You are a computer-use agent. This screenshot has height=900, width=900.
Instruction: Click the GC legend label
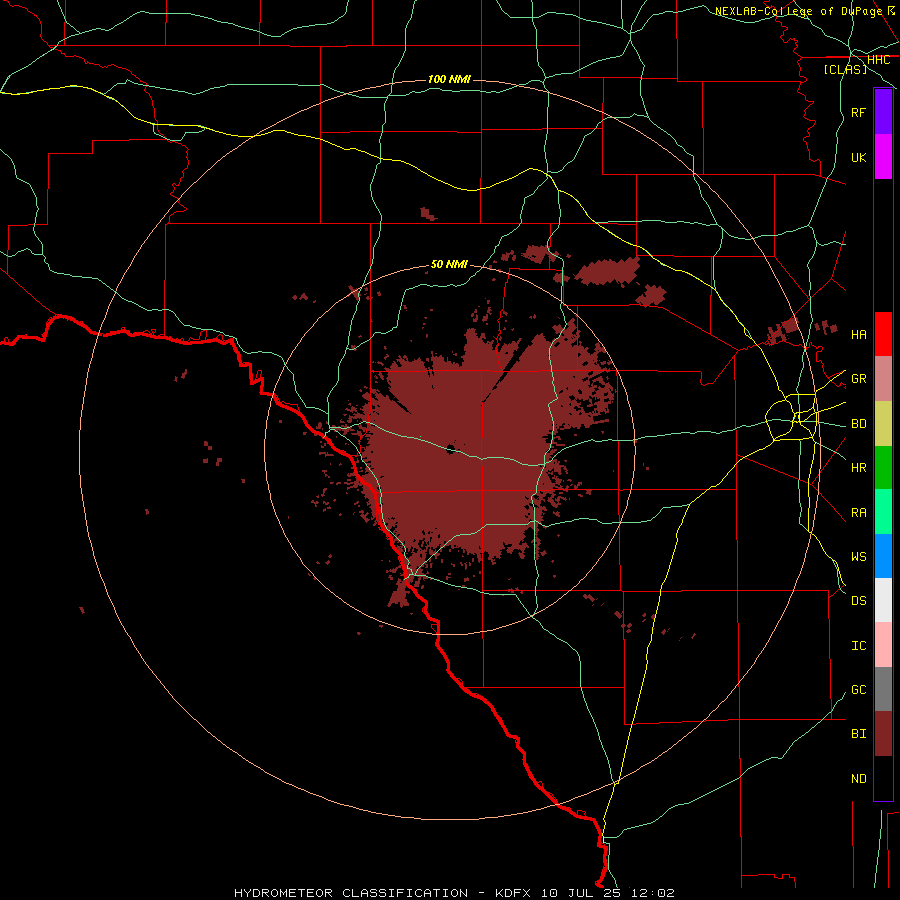tap(858, 690)
